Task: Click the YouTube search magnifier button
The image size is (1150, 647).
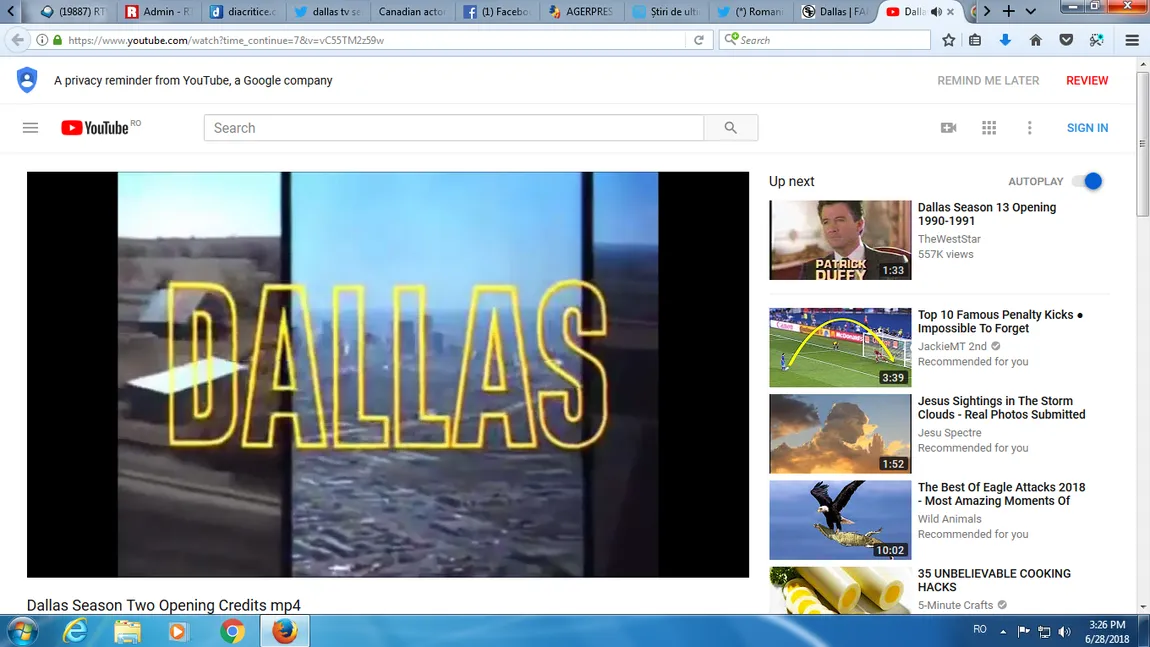Action: point(730,128)
